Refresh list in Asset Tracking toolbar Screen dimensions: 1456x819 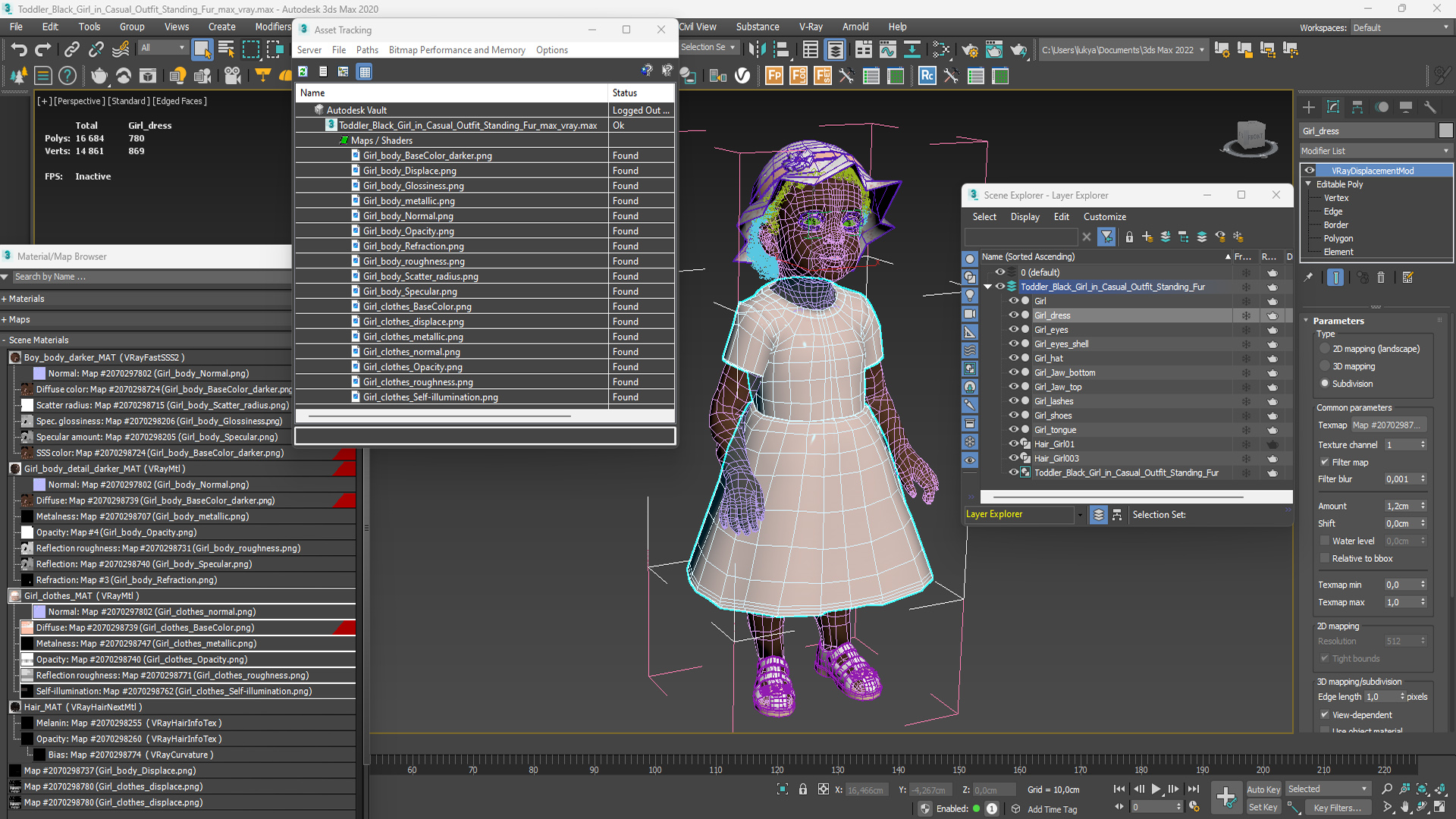[x=303, y=71]
